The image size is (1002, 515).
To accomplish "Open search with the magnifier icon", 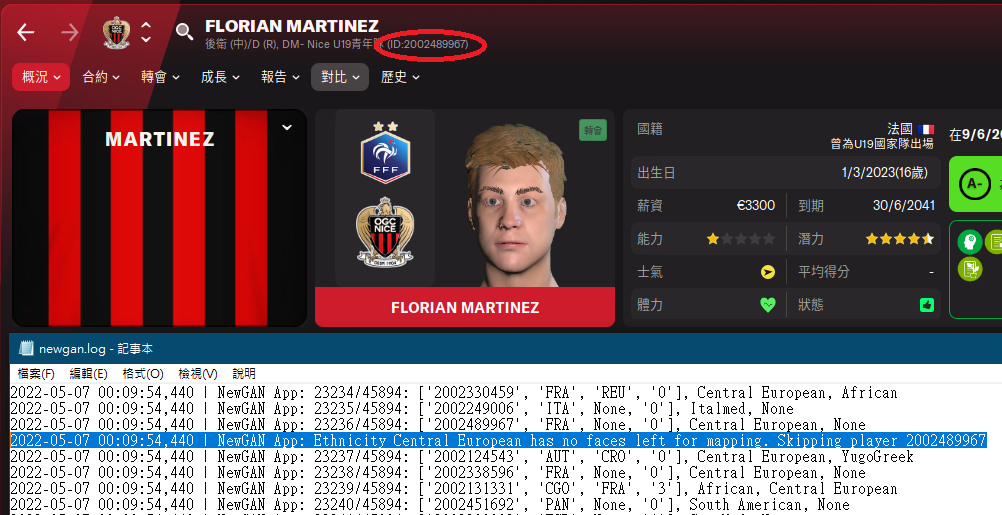I will [x=185, y=32].
